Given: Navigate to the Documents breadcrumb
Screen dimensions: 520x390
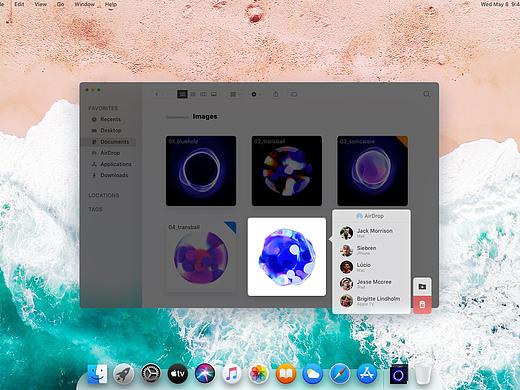Looking at the screenshot, I should tap(177, 117).
